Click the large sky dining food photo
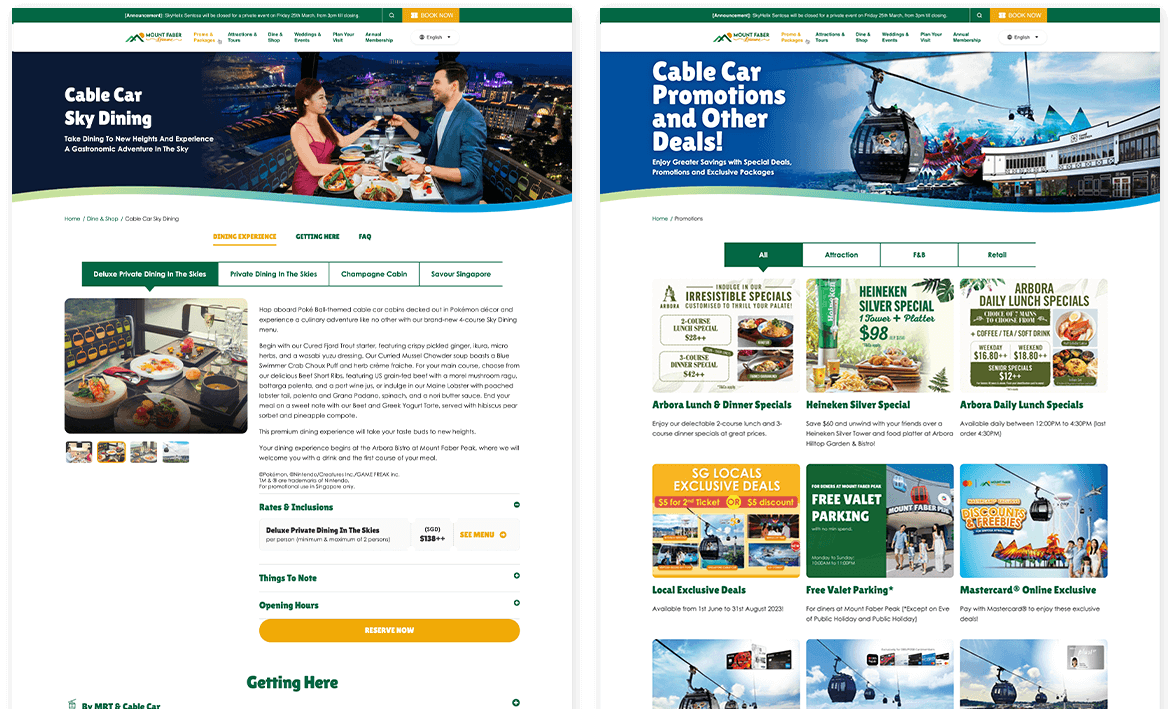The width and height of the screenshot is (1172, 709). (155, 366)
